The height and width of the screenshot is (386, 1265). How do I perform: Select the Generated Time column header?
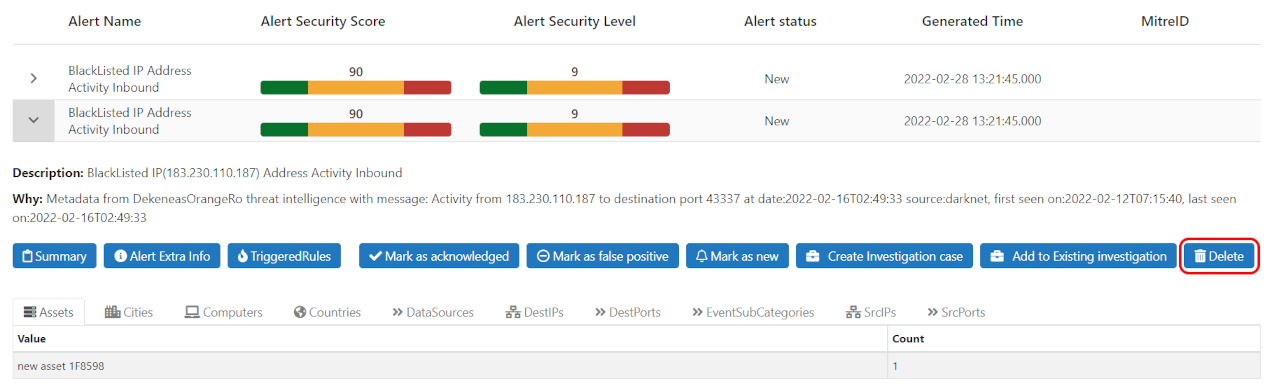[x=972, y=21]
